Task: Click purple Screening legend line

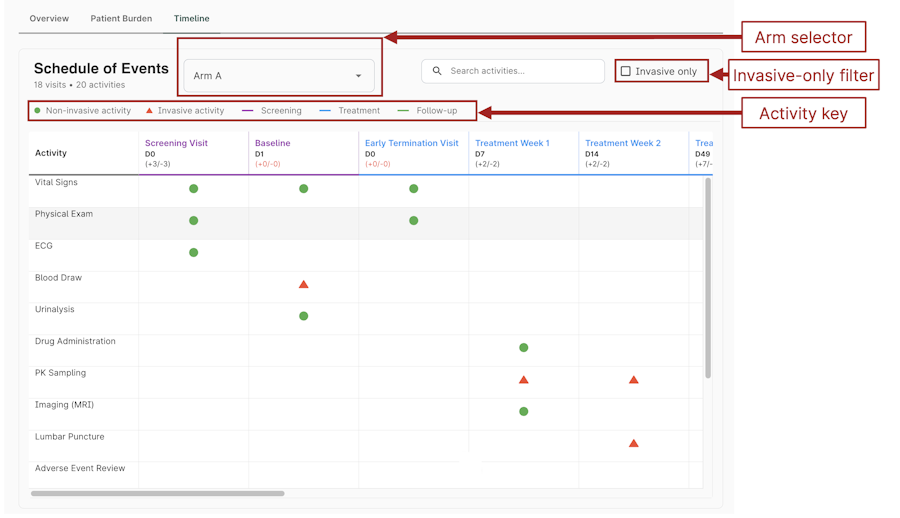Action: 247,110
